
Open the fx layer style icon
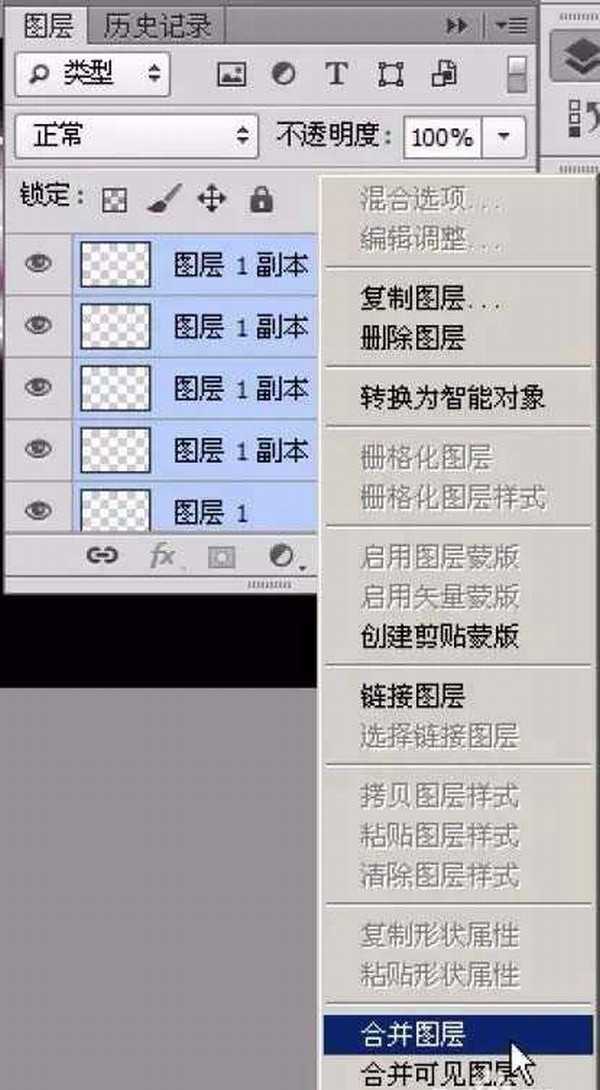[x=162, y=555]
